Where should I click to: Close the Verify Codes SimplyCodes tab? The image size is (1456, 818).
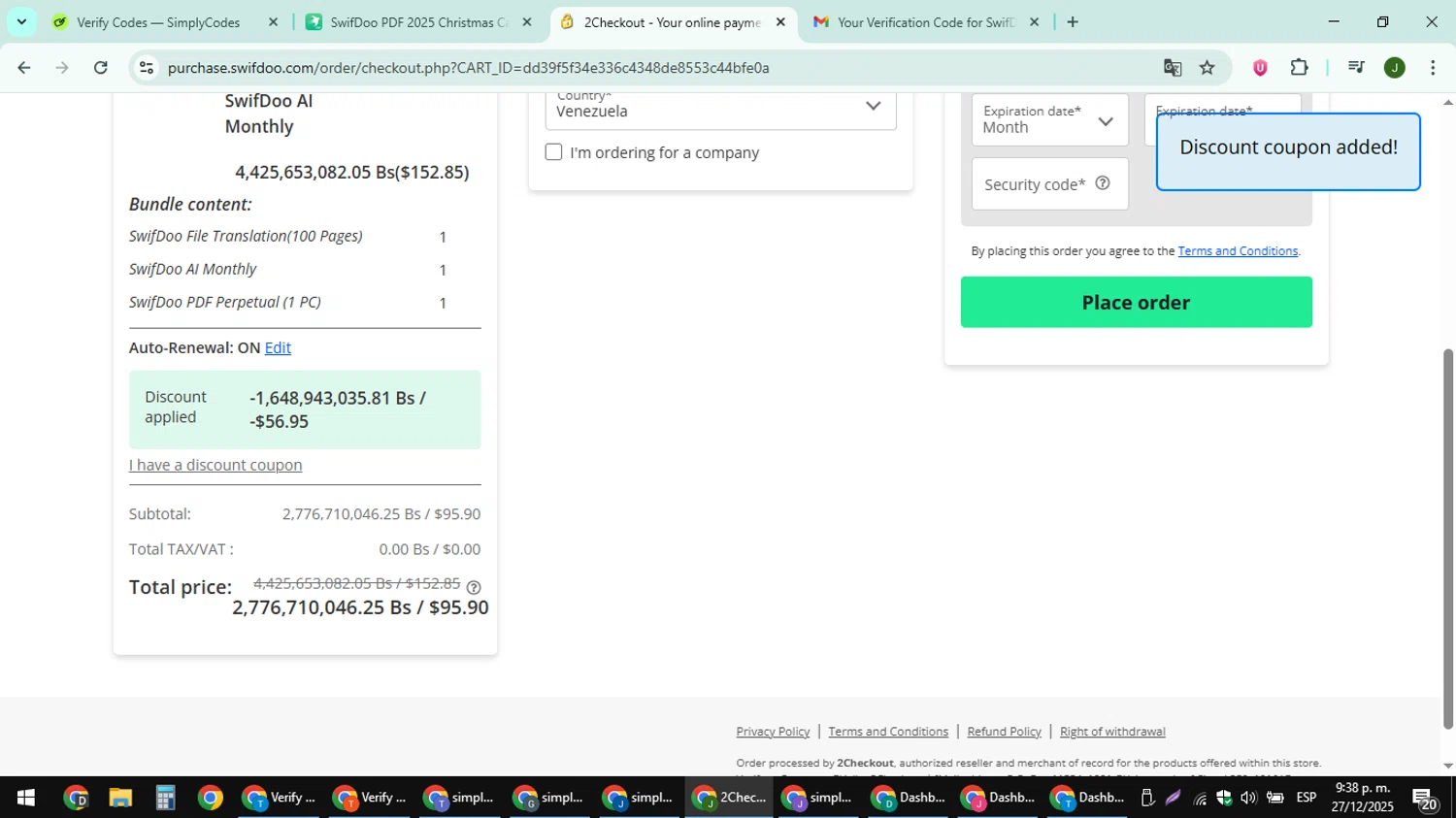(273, 22)
